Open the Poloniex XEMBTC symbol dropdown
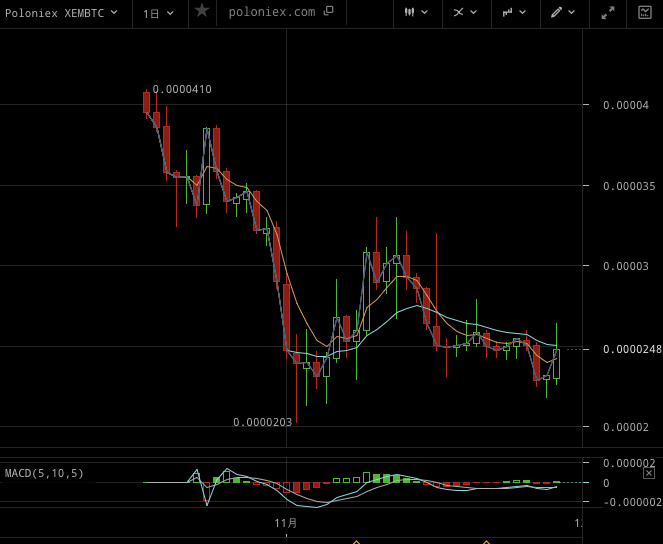Viewport: 663px width, 544px height. pos(61,13)
